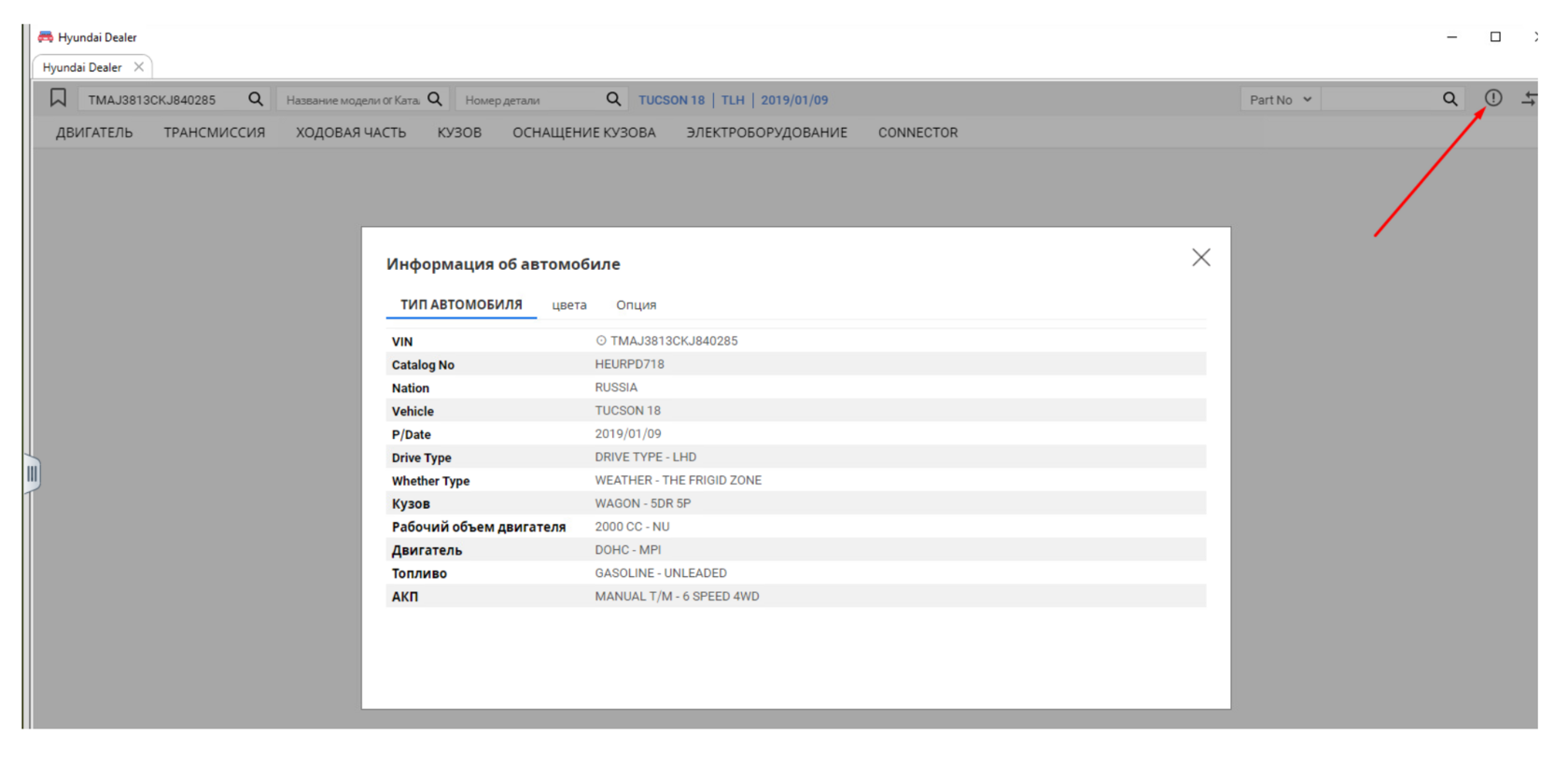Viewport: 1568px width, 762px height.
Task: Click the TLH code link
Action: coord(733,100)
